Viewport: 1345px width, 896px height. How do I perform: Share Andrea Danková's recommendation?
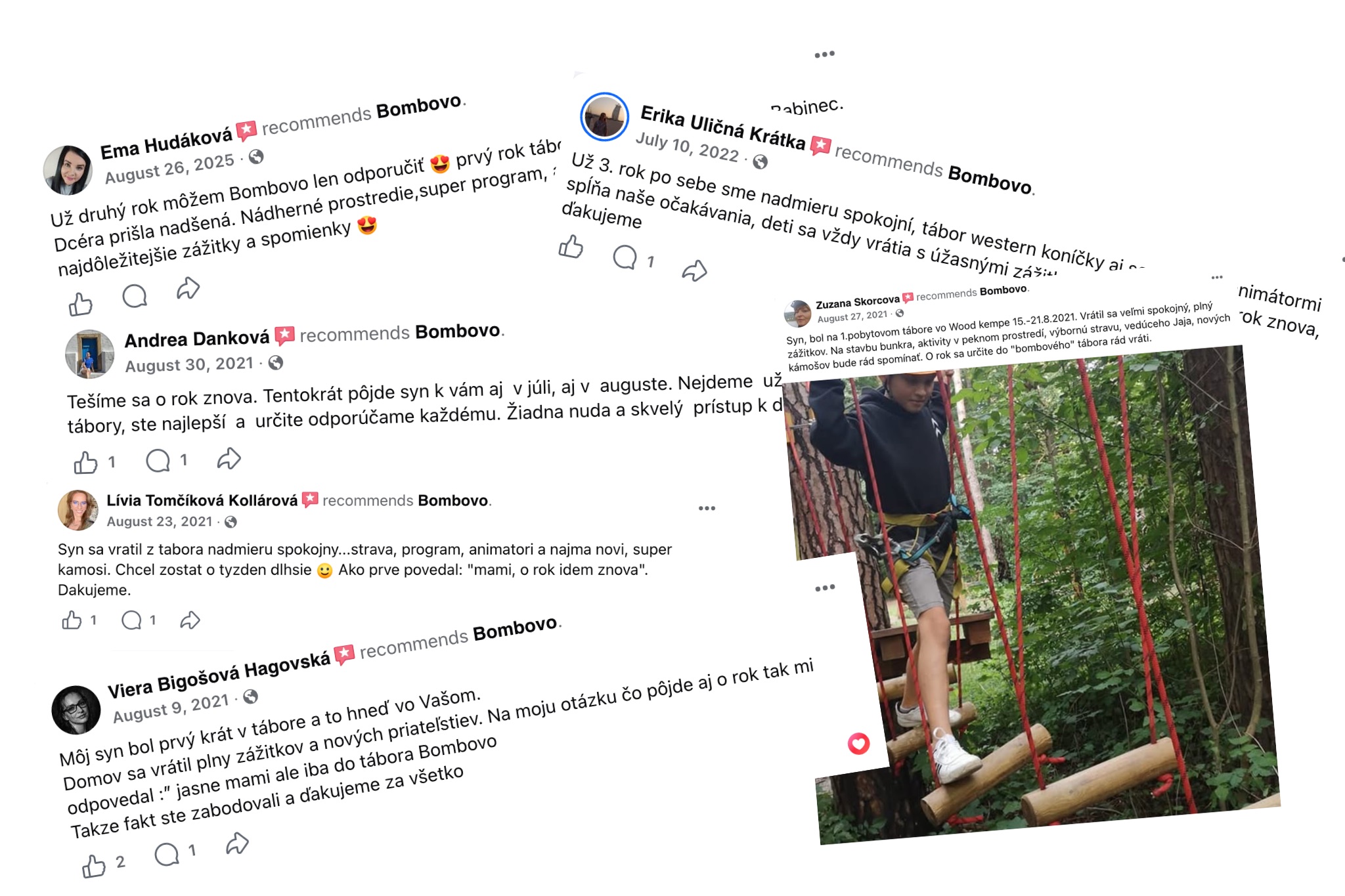[x=229, y=458]
